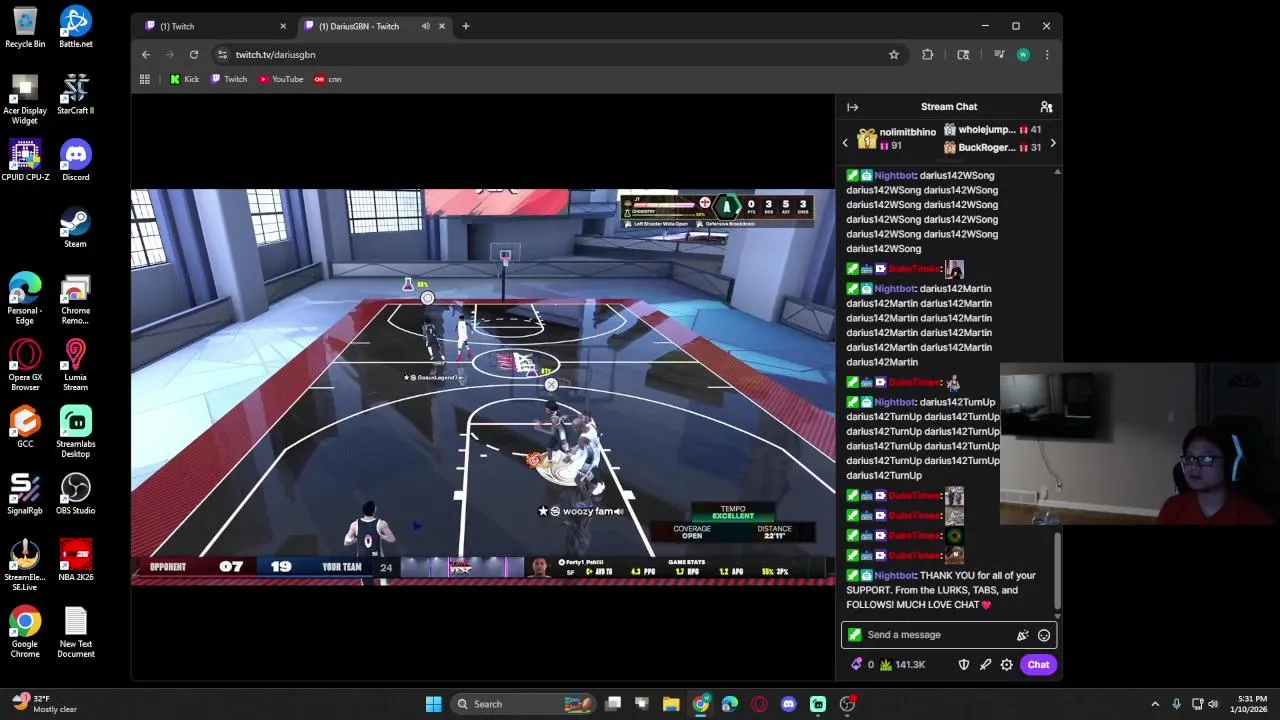Viewport: 1280px width, 720px height.
Task: Open chat settings gear icon
Action: pyautogui.click(x=1007, y=665)
